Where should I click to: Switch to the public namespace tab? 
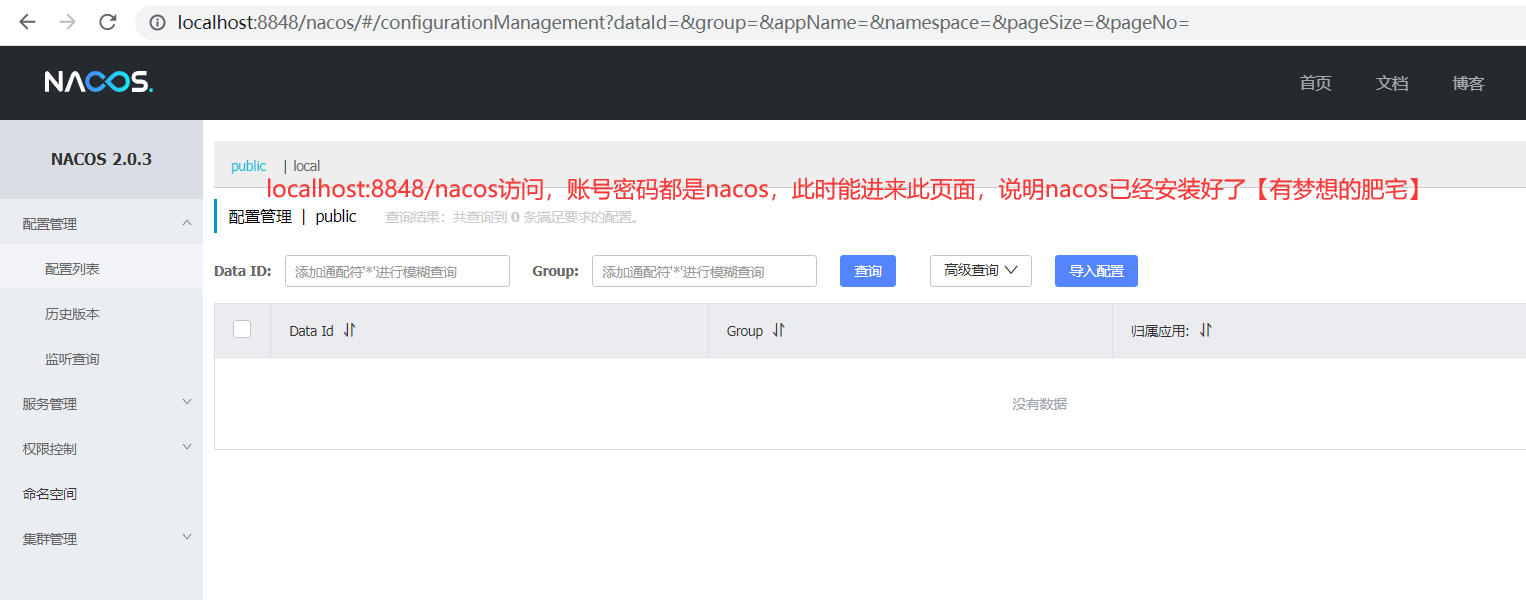(x=248, y=166)
